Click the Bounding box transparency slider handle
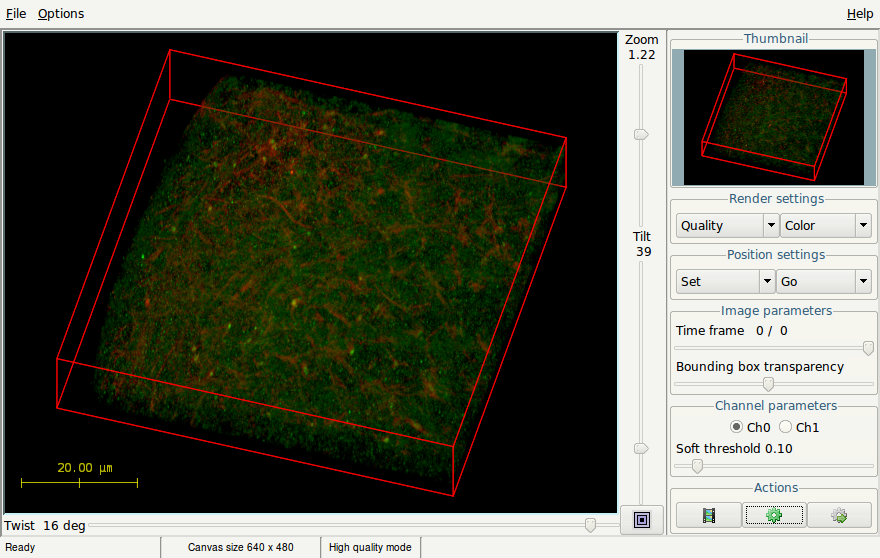 click(768, 384)
